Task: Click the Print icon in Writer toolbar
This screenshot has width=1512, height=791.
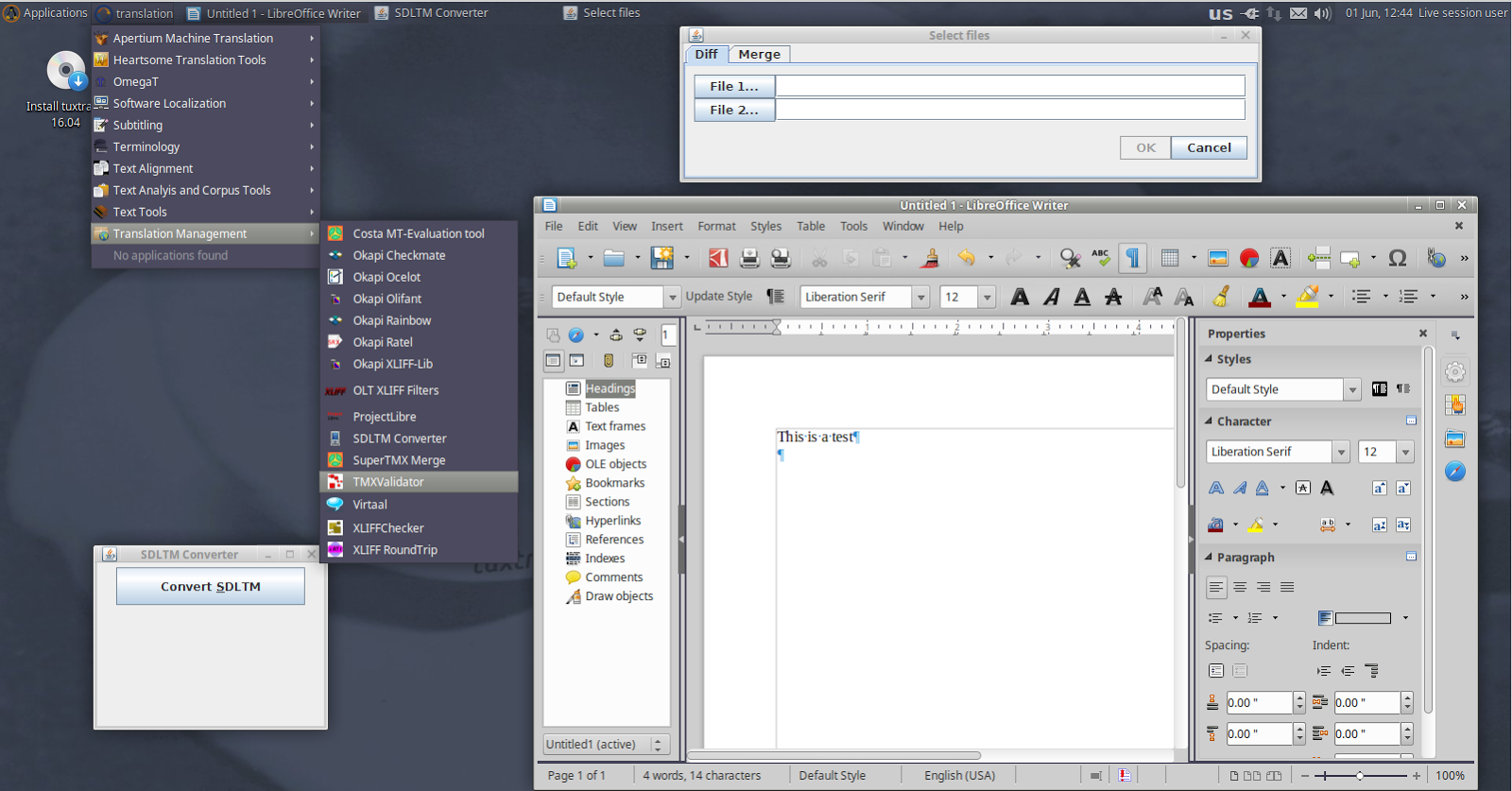Action: [x=749, y=258]
